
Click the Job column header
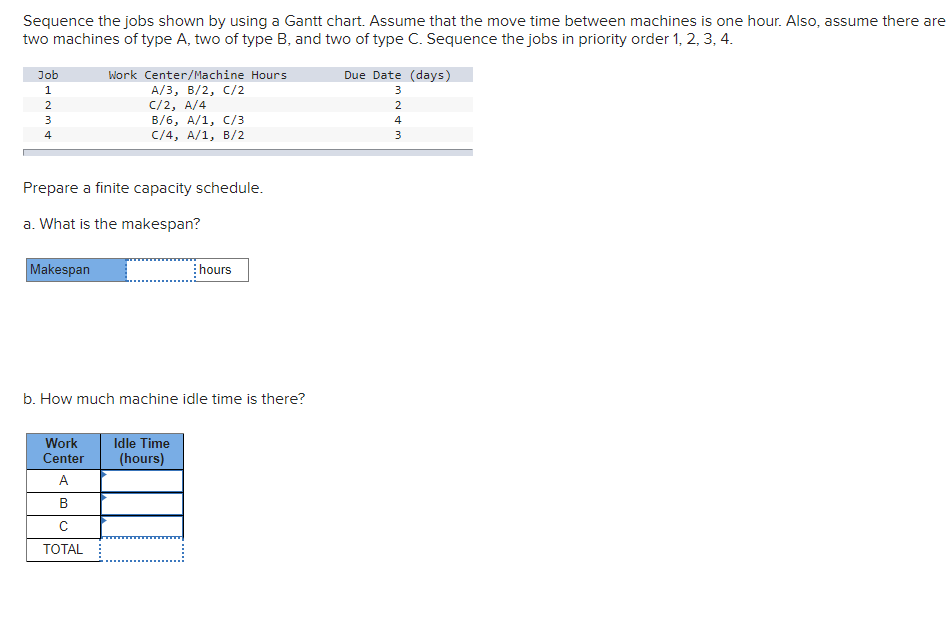pyautogui.click(x=47, y=74)
